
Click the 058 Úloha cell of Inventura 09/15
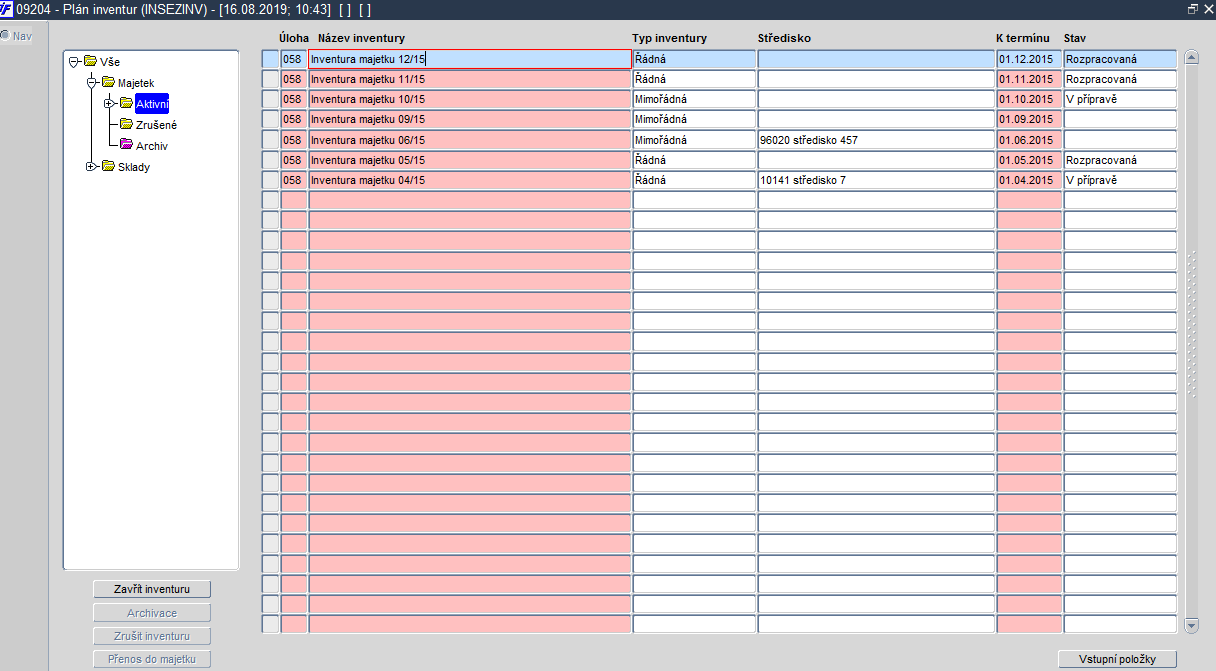pyautogui.click(x=293, y=119)
